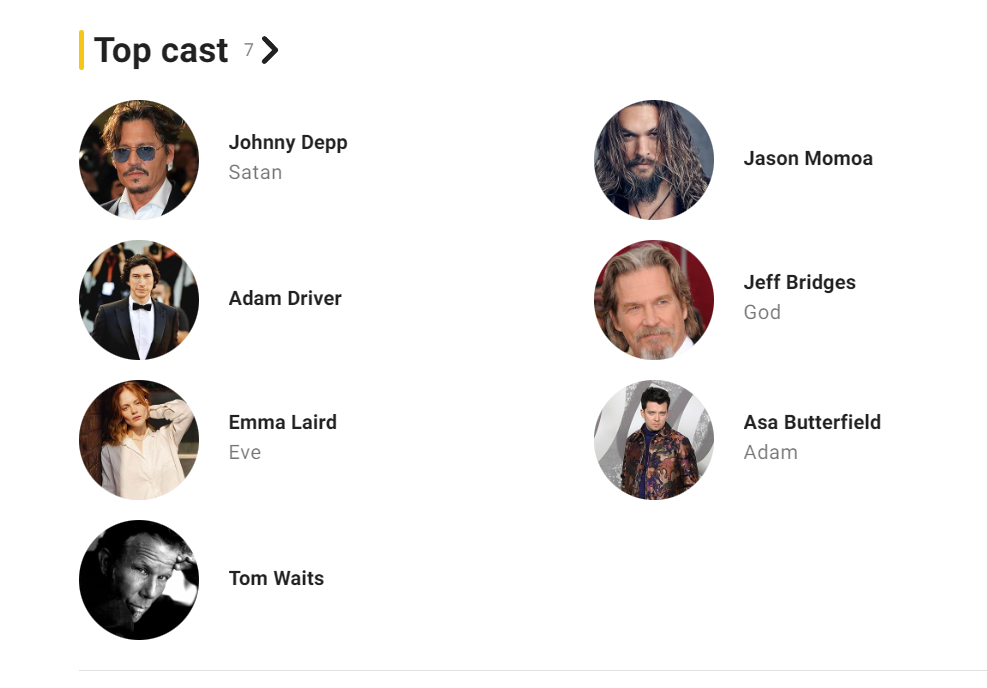Click the Adam character role text
Image resolution: width=987 pixels, height=688 pixels.
[x=770, y=452]
